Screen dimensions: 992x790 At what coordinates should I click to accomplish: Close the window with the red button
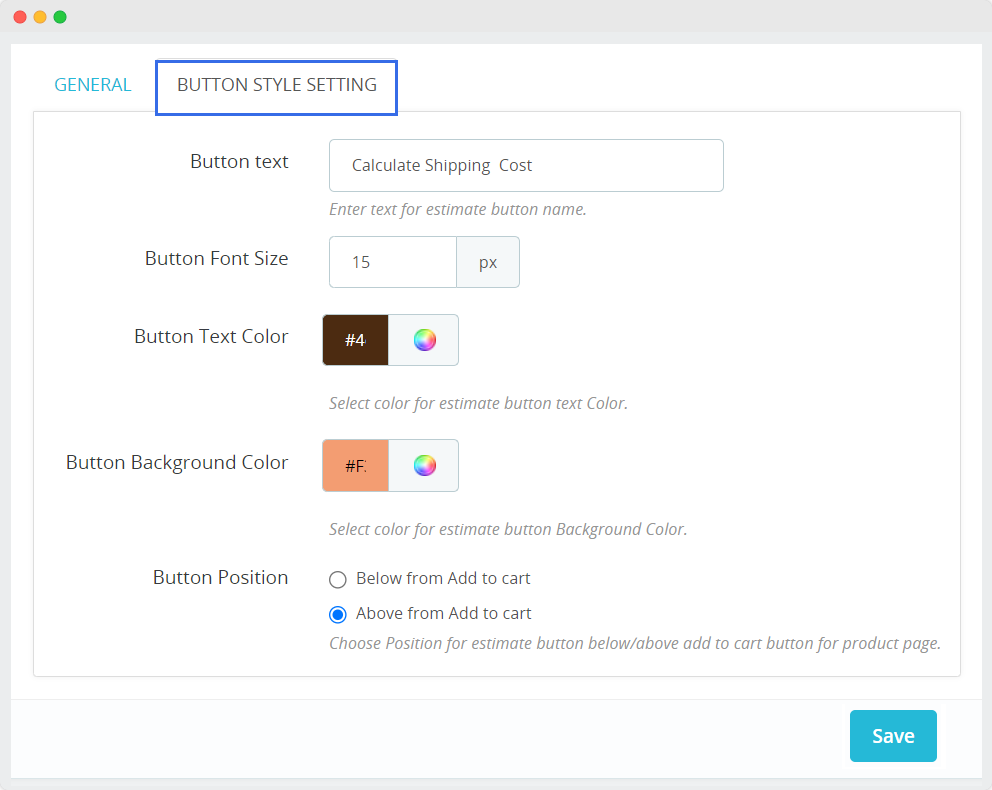(x=20, y=17)
